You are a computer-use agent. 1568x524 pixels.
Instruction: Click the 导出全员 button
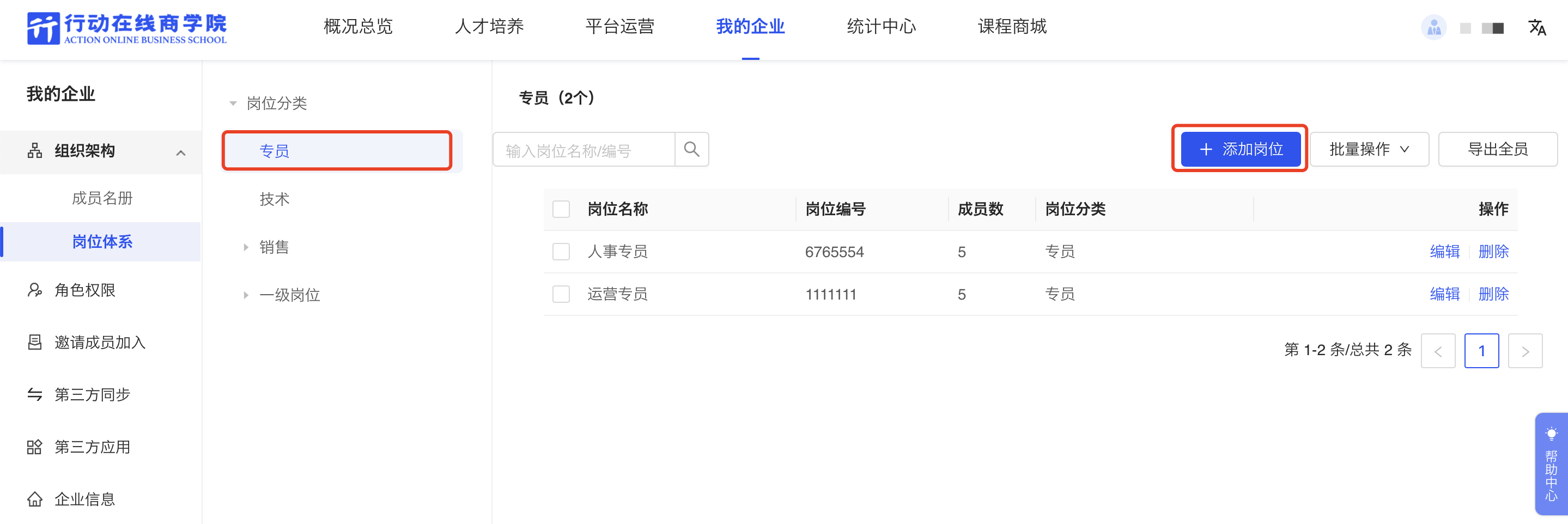1497,149
